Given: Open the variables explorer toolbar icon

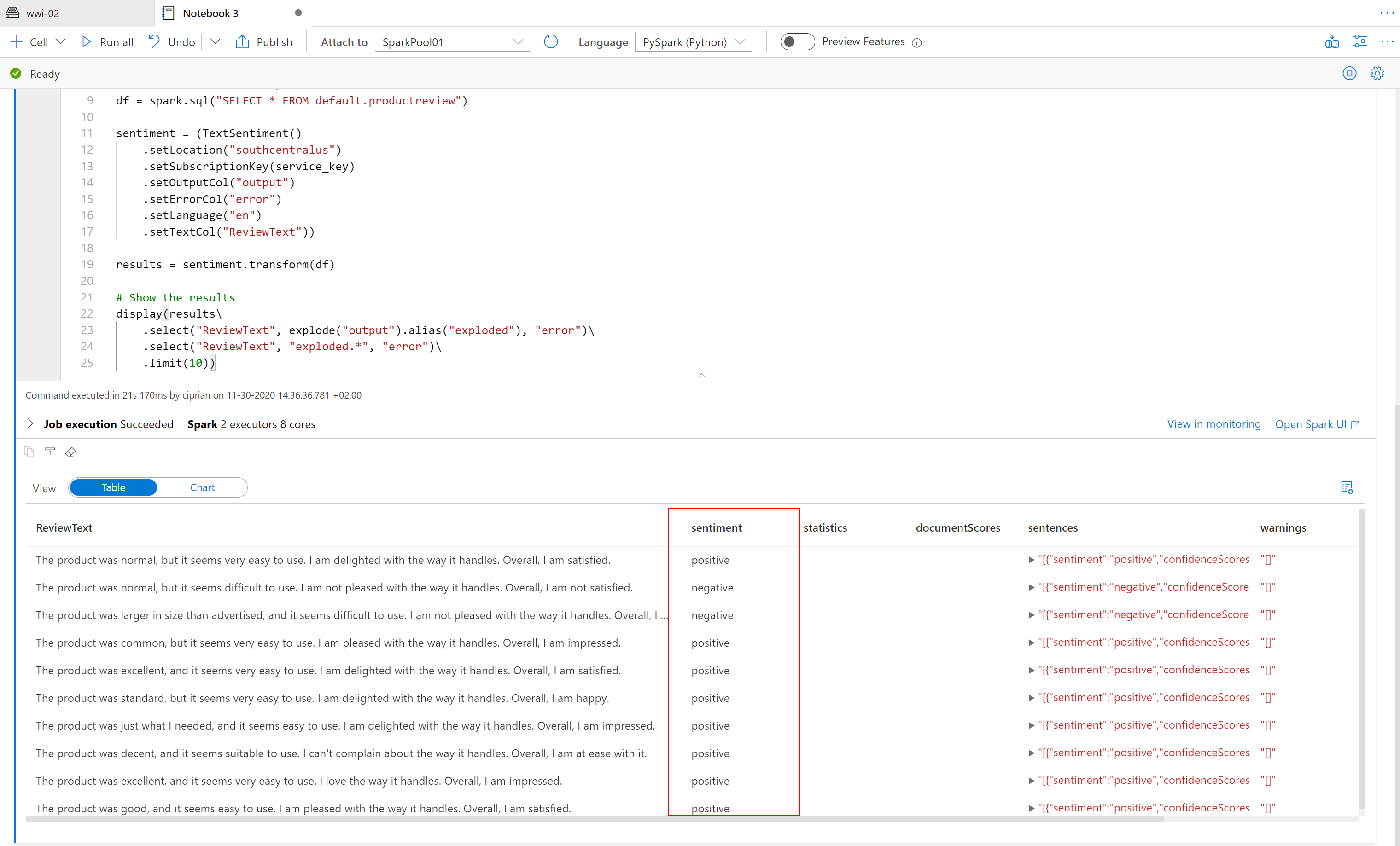Looking at the screenshot, I should click(1332, 41).
